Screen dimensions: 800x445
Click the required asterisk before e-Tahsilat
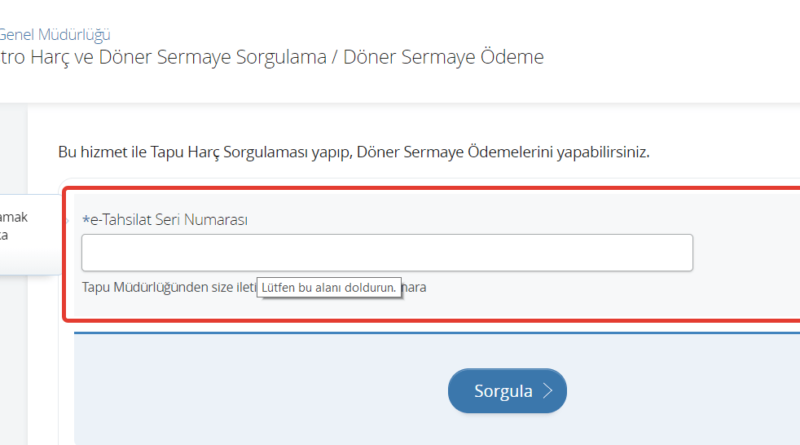click(x=85, y=220)
